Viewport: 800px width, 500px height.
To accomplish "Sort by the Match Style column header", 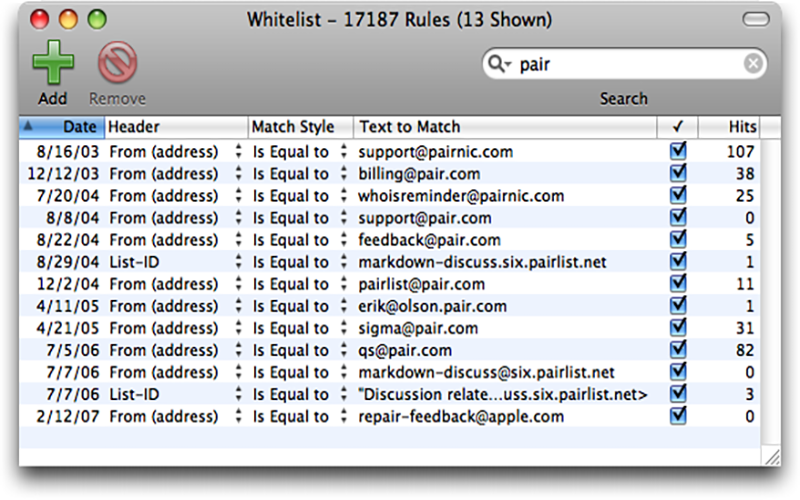I will [x=301, y=127].
